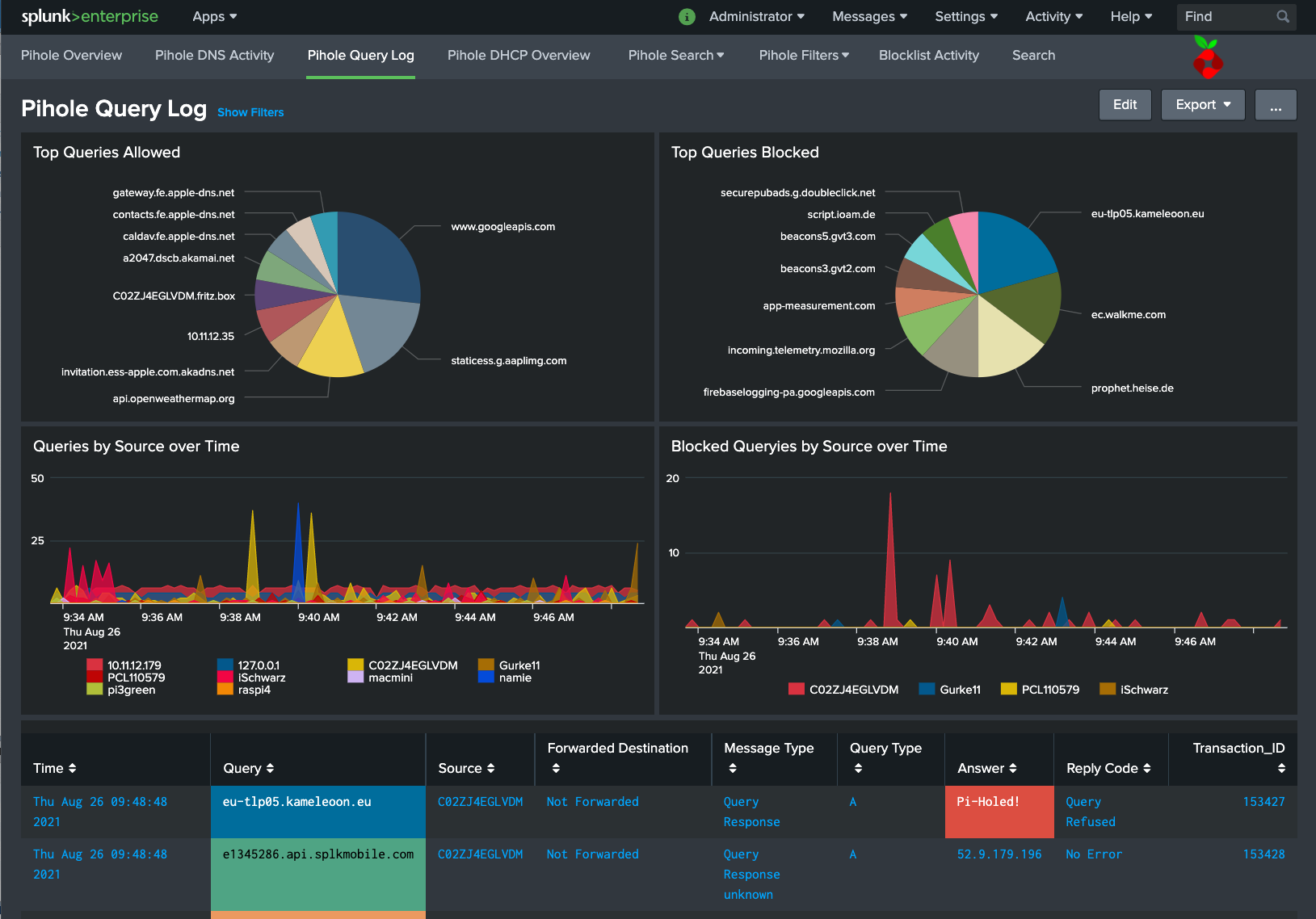
Task: Sort by Transaction_ID column arrows
Action: (1281, 768)
